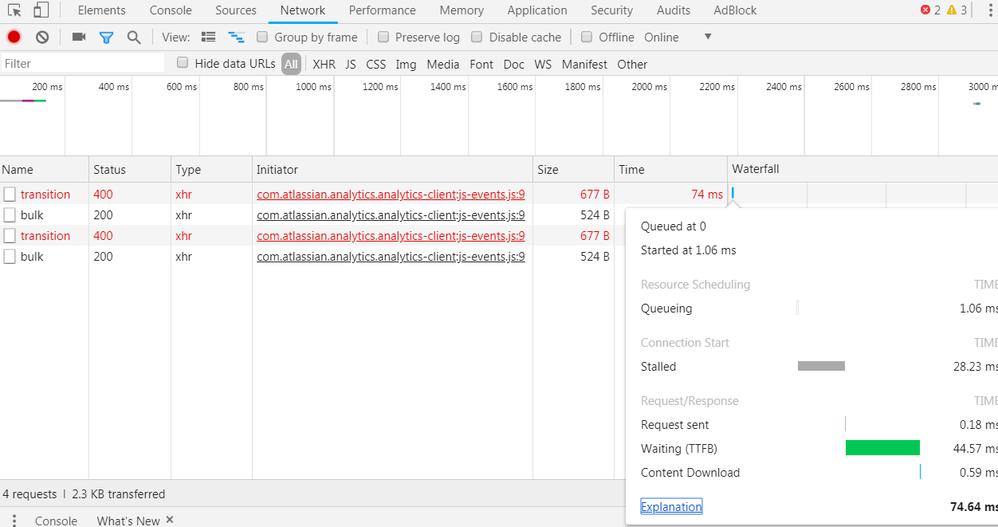Click the yellow warning count indicator
998x527 pixels.
click(x=957, y=10)
